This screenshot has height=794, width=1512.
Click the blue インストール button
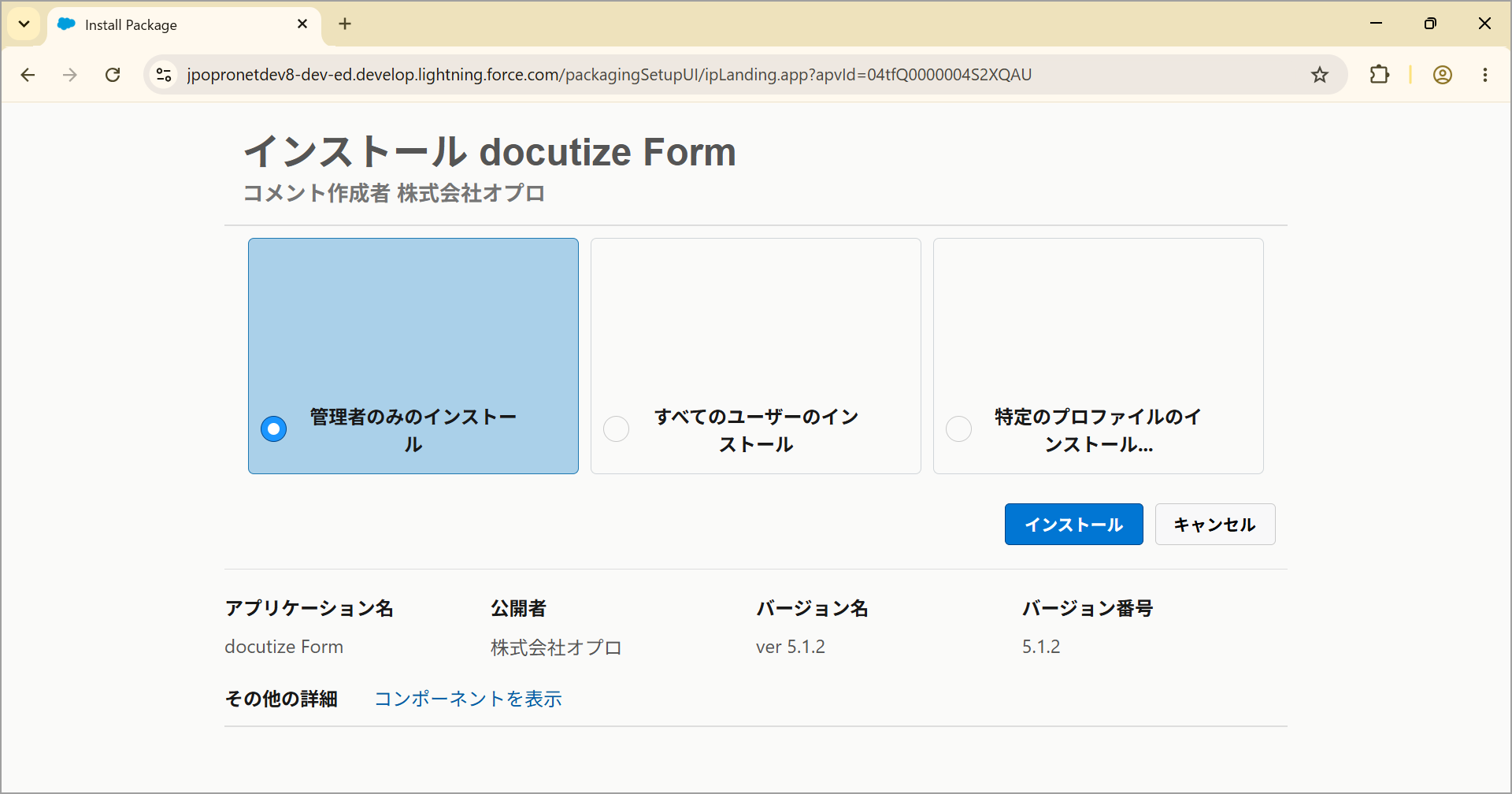click(1073, 525)
